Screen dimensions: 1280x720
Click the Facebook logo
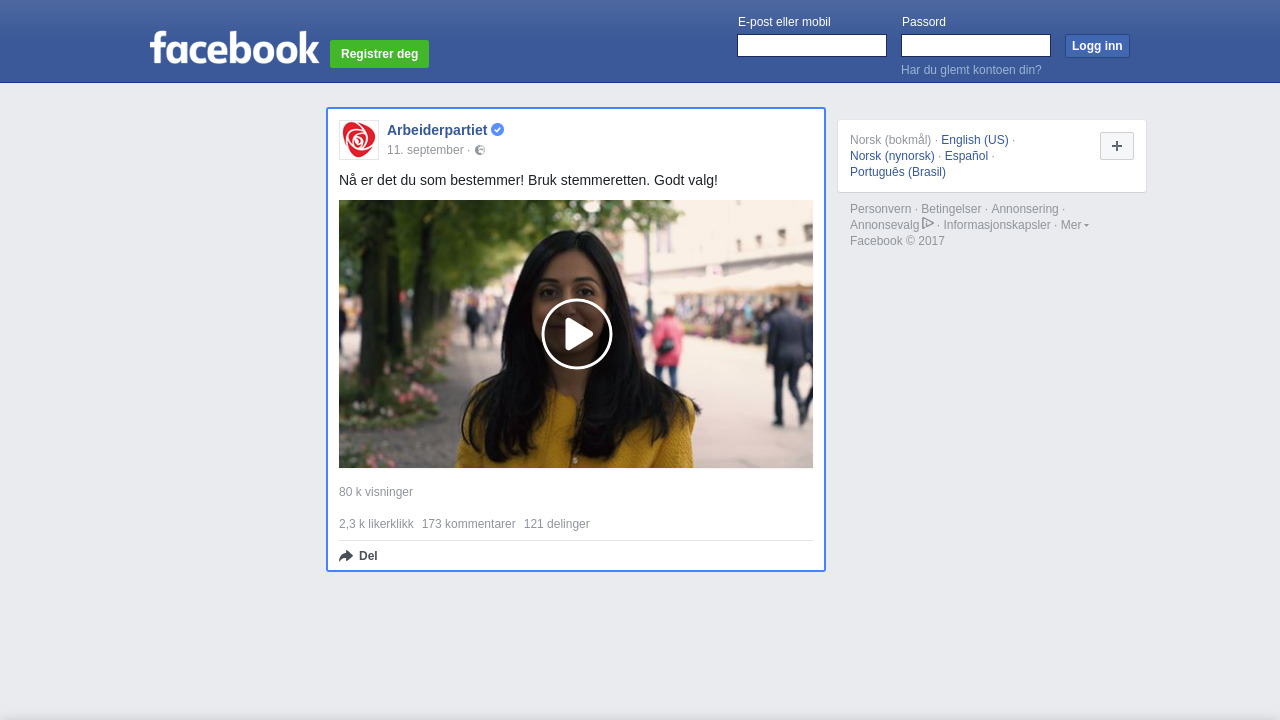(234, 48)
